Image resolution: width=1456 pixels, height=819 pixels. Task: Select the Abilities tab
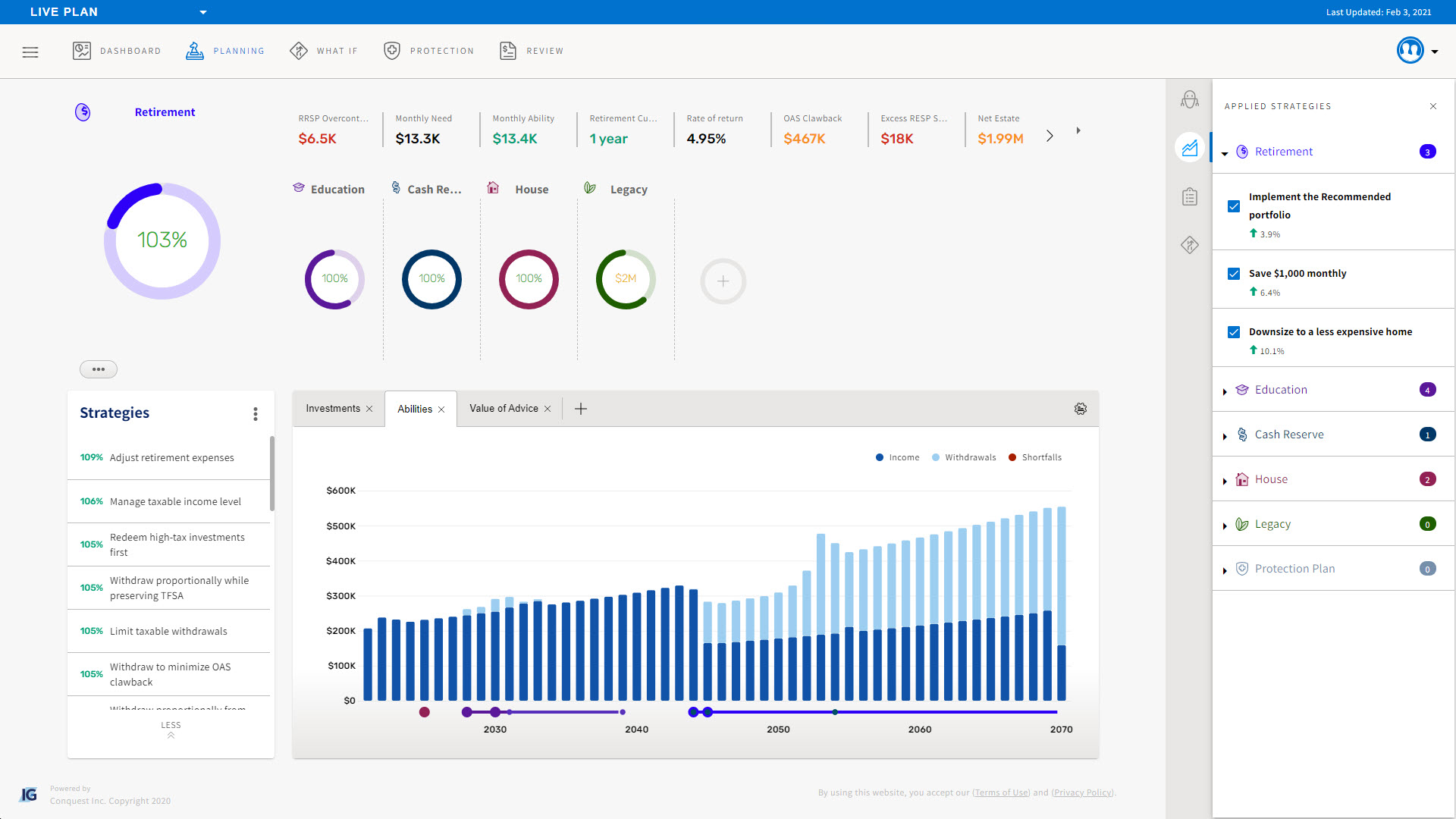coord(415,409)
